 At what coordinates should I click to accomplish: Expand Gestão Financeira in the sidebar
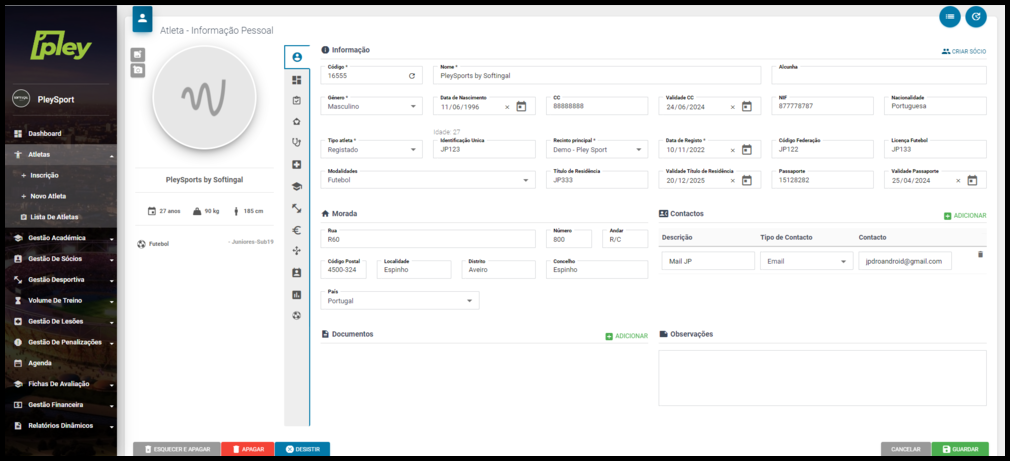60,405
